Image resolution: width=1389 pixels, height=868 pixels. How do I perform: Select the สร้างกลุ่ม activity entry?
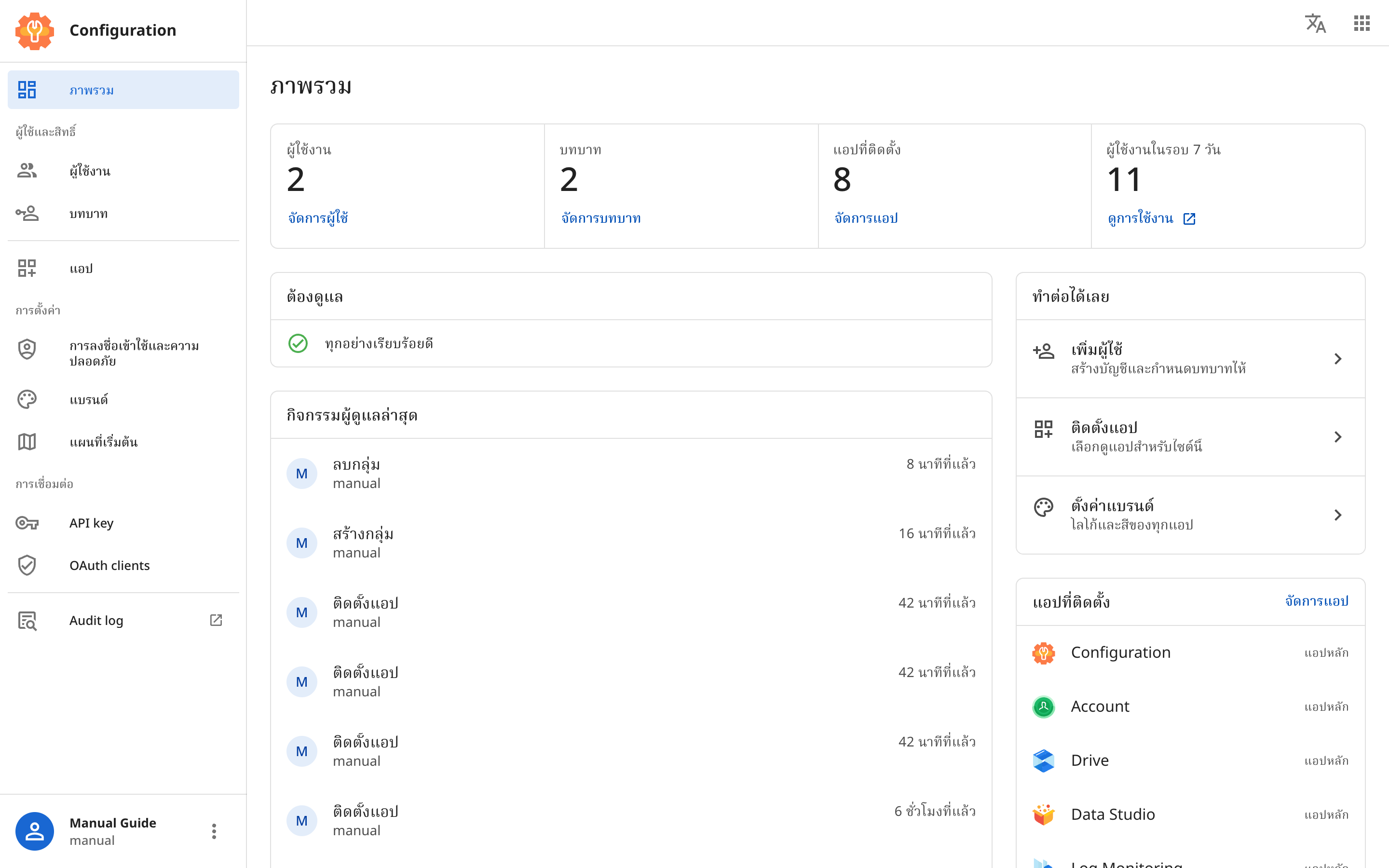(x=631, y=543)
